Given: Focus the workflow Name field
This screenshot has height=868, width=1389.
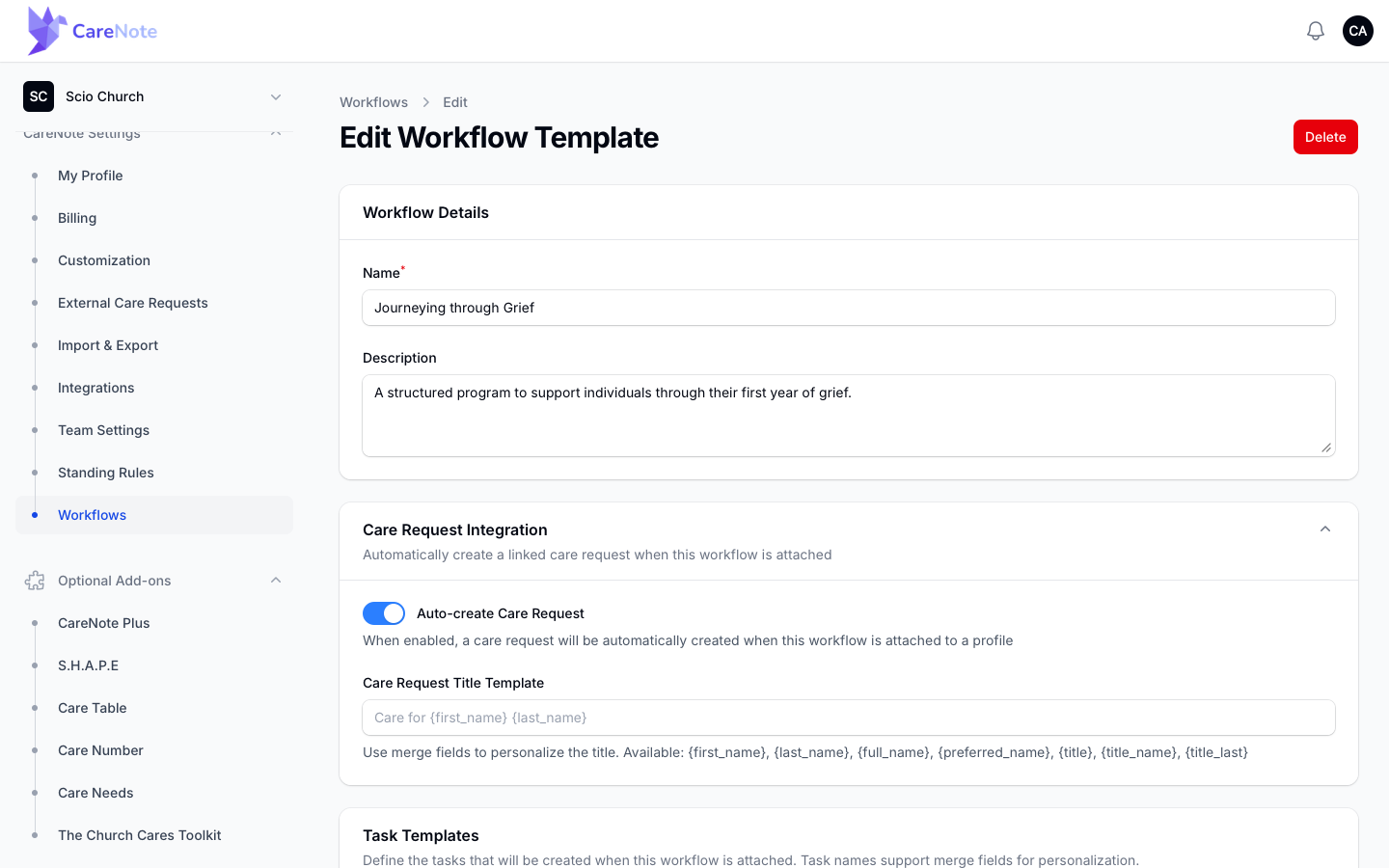Looking at the screenshot, I should (849, 308).
